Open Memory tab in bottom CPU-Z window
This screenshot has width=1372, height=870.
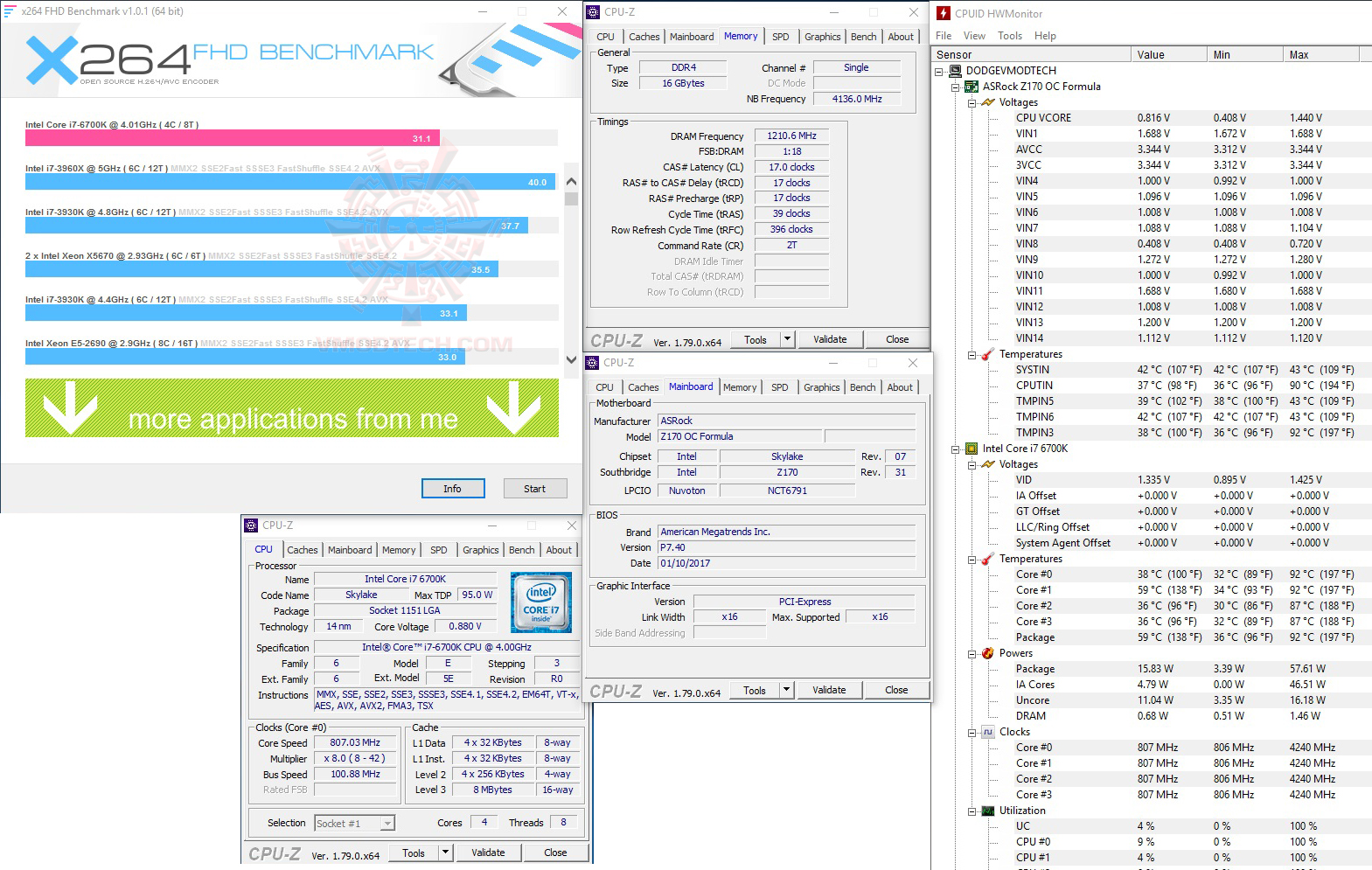[399, 550]
